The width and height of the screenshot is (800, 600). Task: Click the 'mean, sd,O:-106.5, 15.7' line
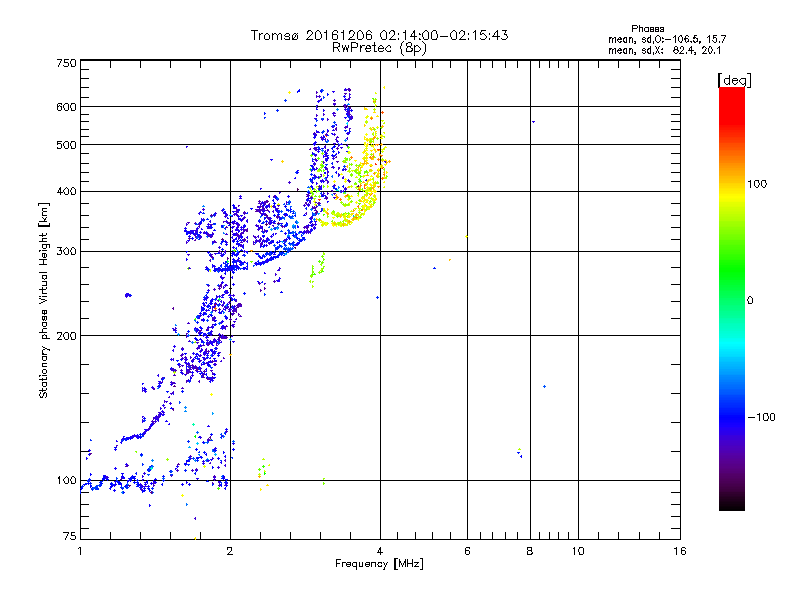pyautogui.click(x=667, y=39)
